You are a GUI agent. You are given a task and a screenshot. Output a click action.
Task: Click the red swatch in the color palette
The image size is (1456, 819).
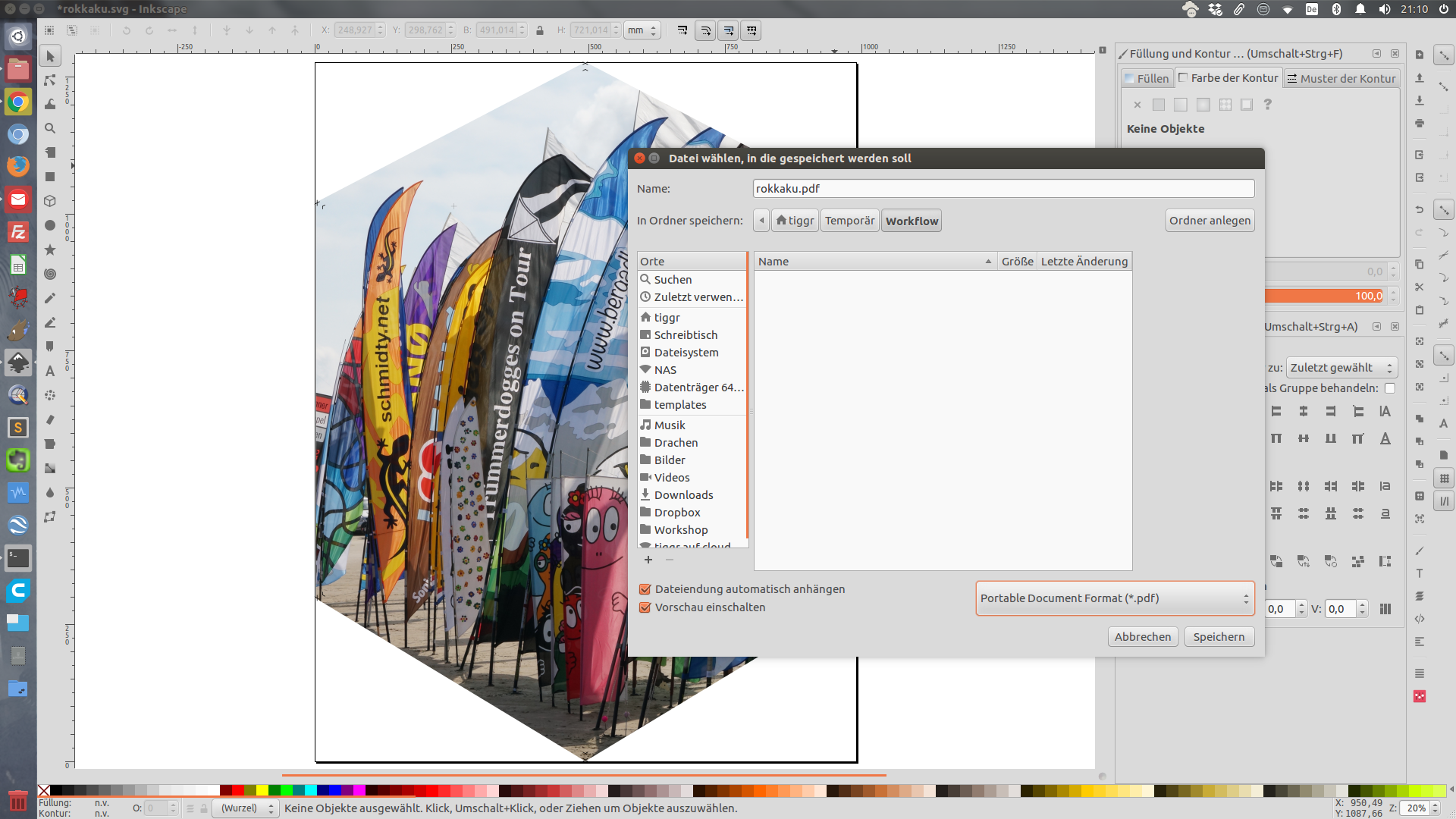(x=237, y=790)
